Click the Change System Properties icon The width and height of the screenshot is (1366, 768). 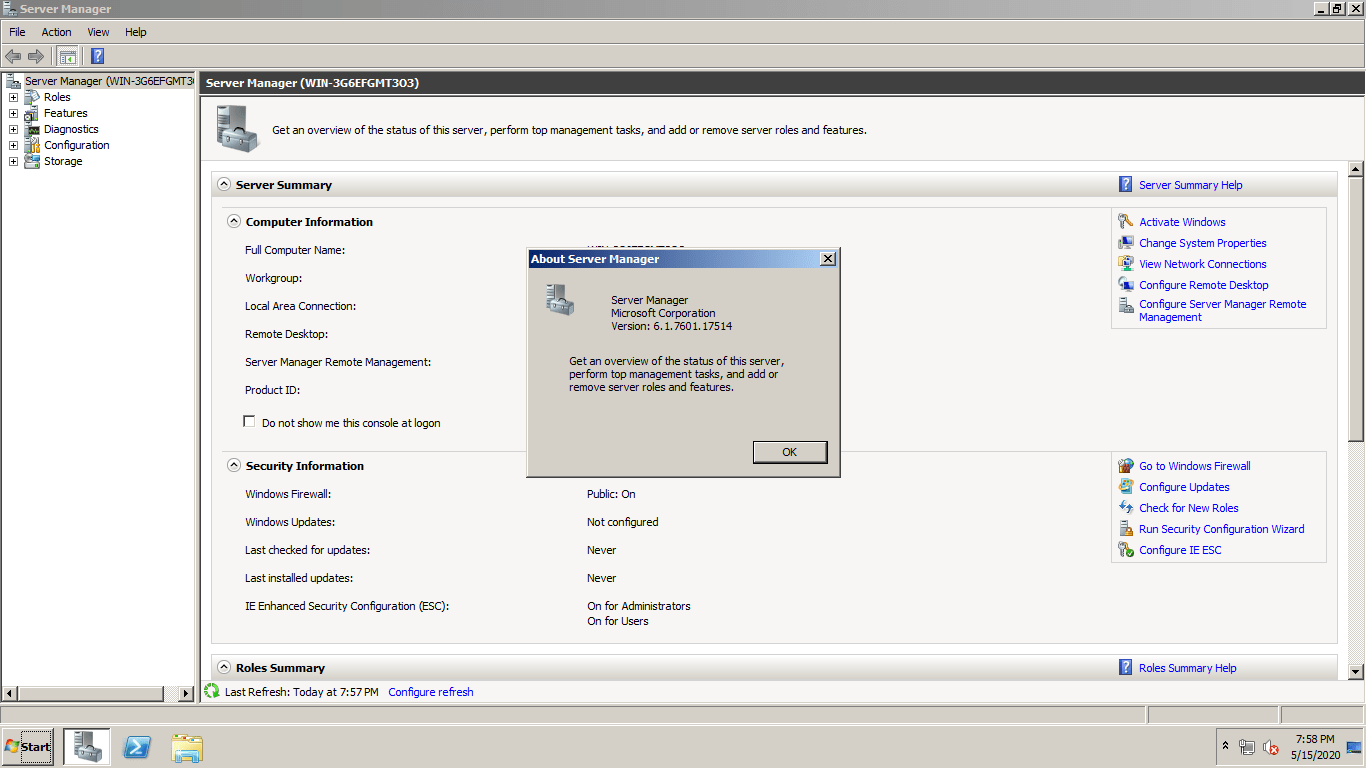pyautogui.click(x=1126, y=243)
